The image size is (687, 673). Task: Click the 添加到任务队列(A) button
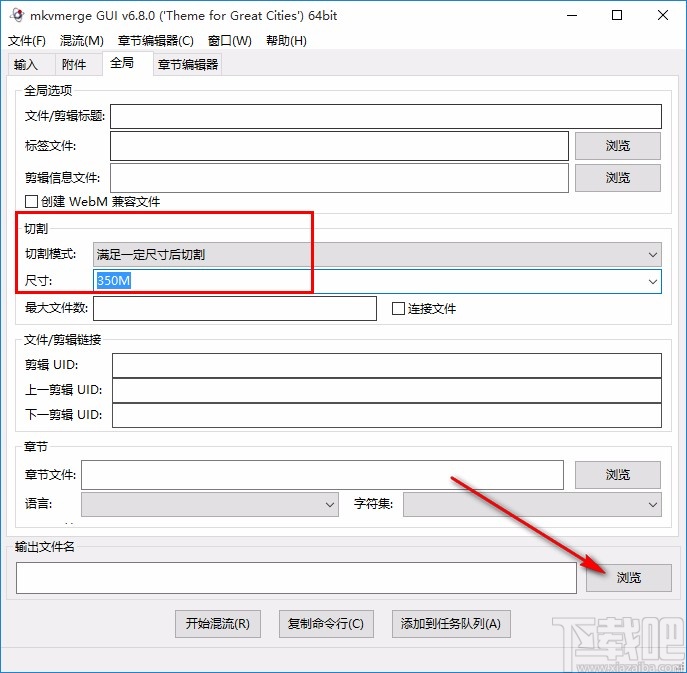pyautogui.click(x=451, y=624)
